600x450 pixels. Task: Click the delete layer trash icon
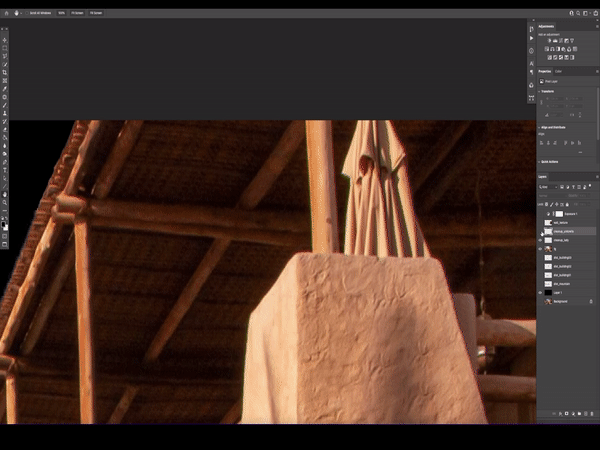point(592,414)
